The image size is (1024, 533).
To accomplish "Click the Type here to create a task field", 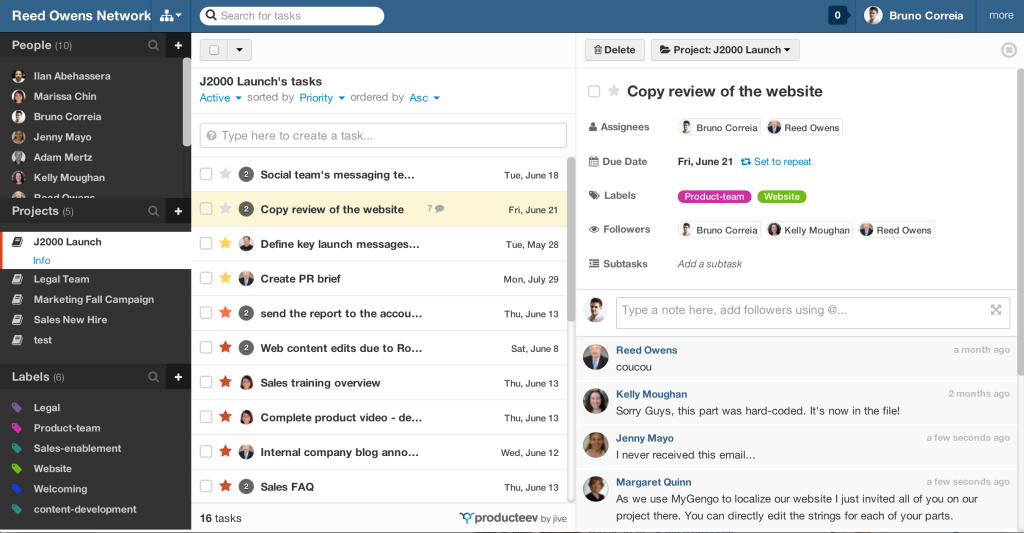I will pos(383,135).
